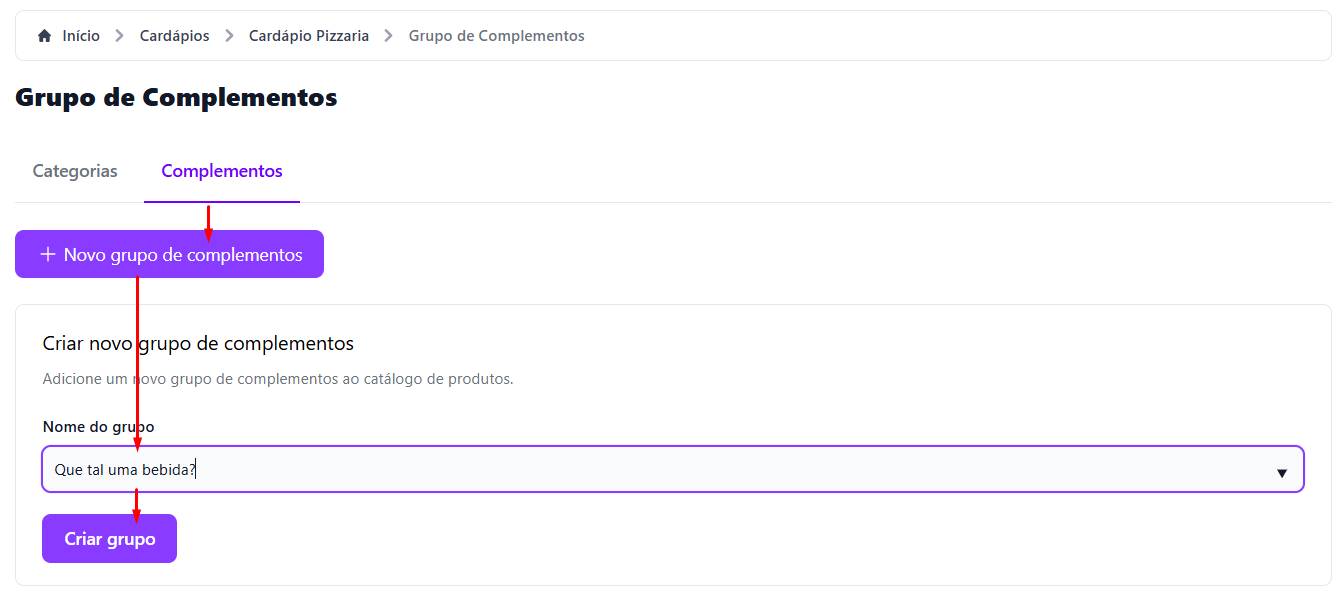Open the Nome do grupo dropdown arrow
This screenshot has width=1344, height=600.
coord(1281,473)
